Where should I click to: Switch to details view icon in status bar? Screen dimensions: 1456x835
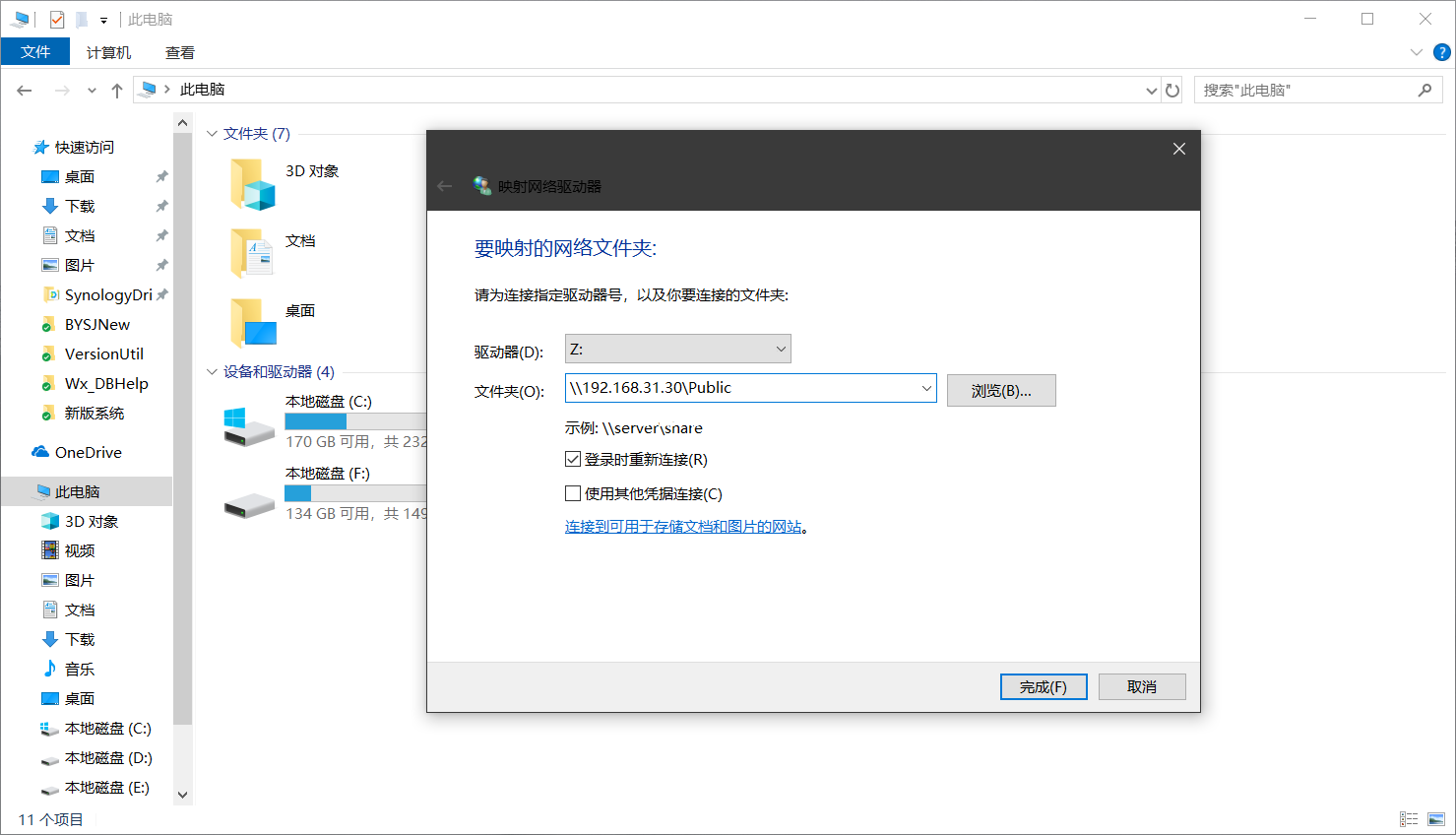coord(1409,819)
